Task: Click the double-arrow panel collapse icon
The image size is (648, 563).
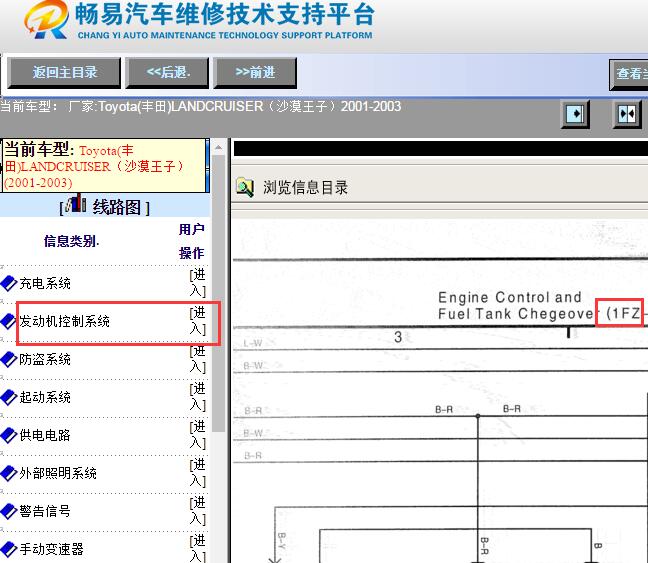Action: pos(627,114)
